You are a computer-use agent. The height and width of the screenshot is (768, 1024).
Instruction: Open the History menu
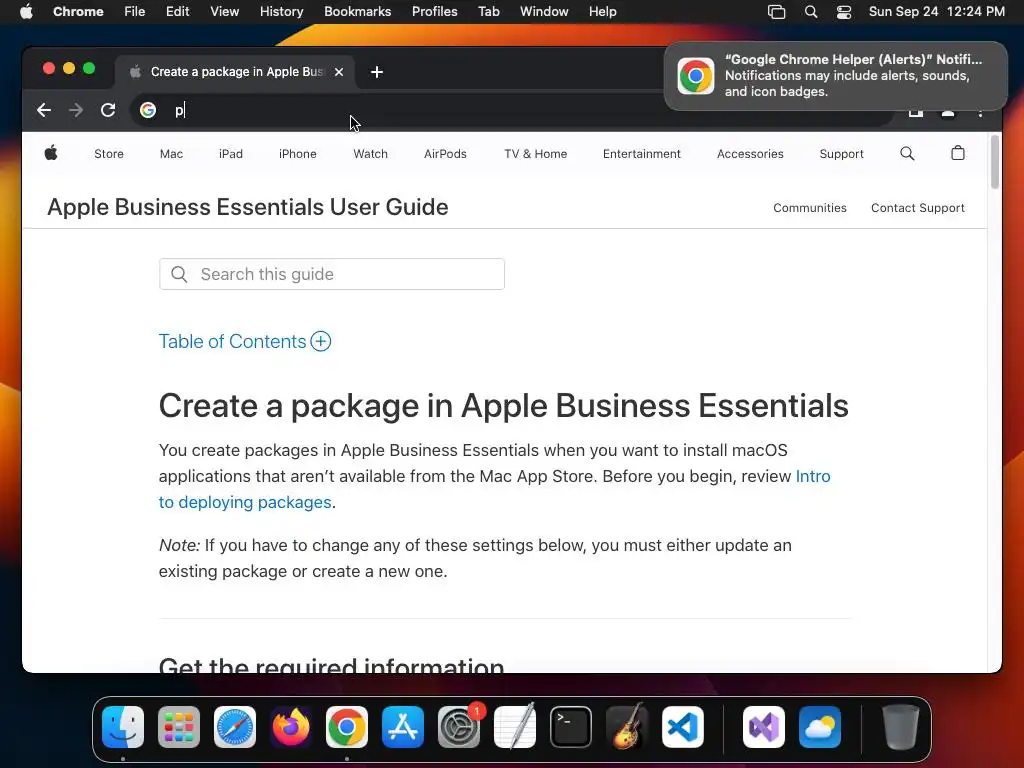(281, 11)
